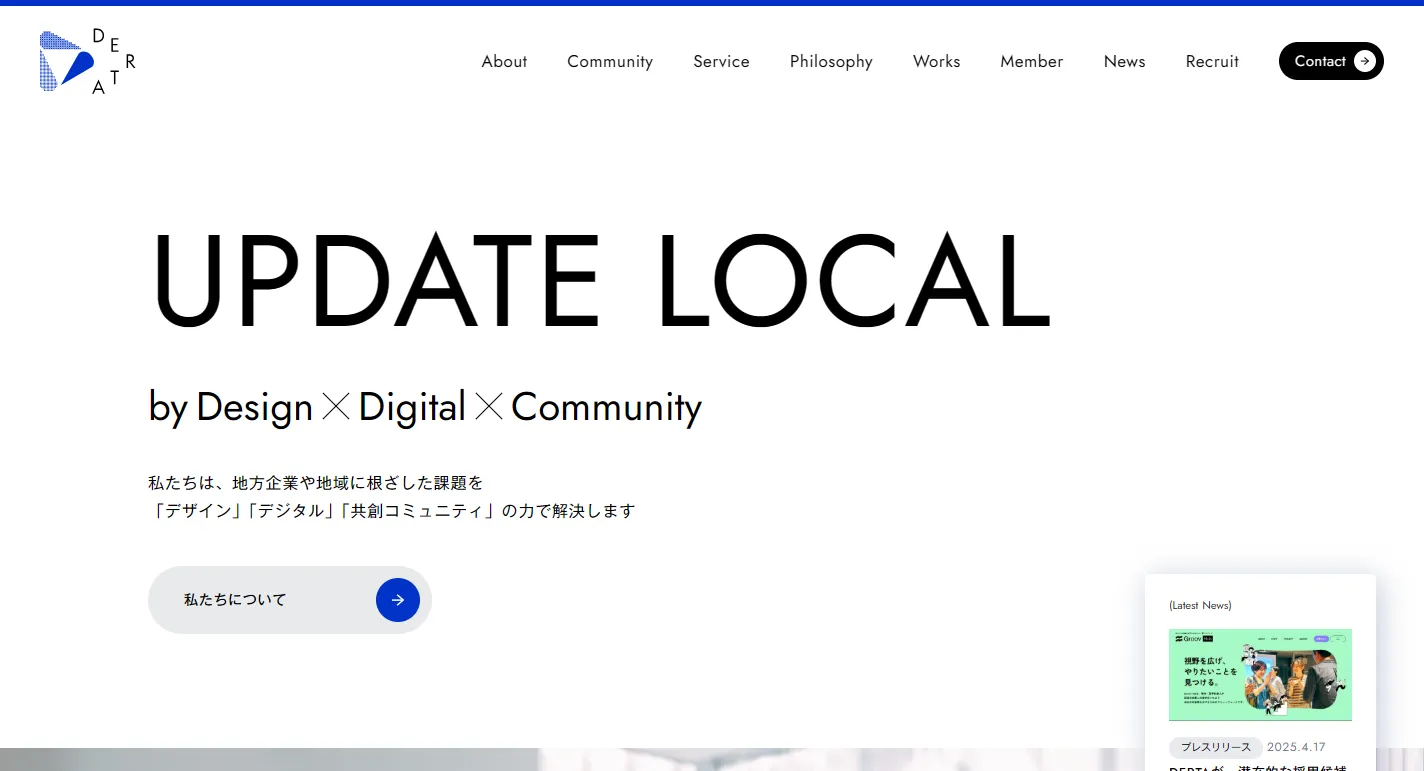1424x771 pixels.
Task: Click the arrow icon inside Contact button
Action: pos(1364,61)
